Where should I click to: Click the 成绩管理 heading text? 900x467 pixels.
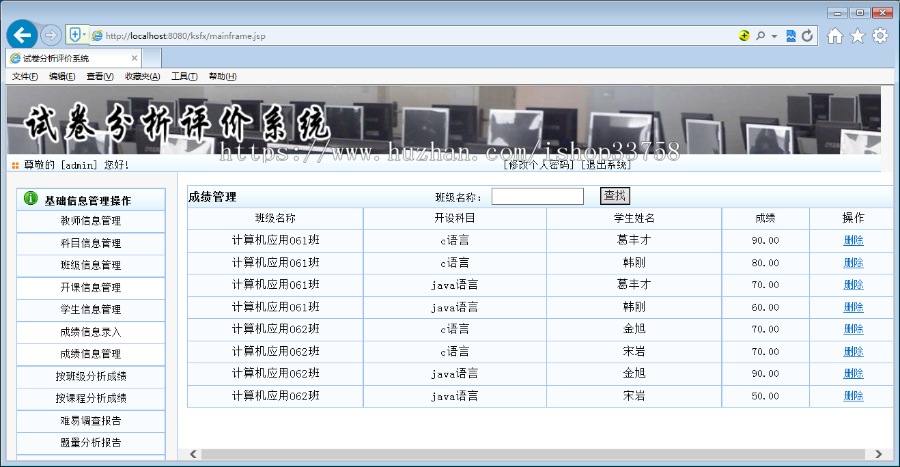click(212, 197)
